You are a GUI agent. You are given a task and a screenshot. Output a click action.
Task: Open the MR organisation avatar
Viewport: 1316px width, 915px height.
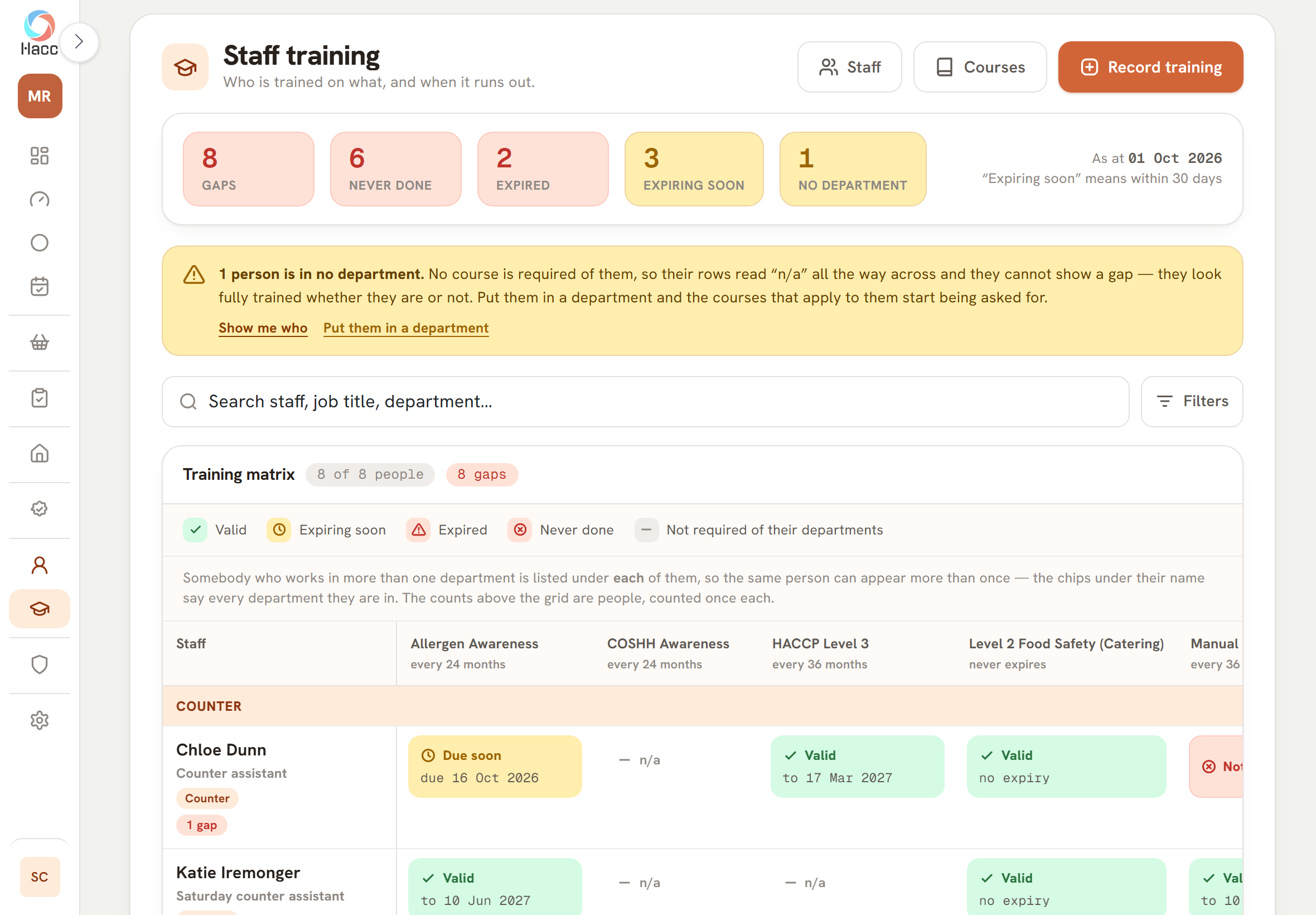click(x=40, y=96)
